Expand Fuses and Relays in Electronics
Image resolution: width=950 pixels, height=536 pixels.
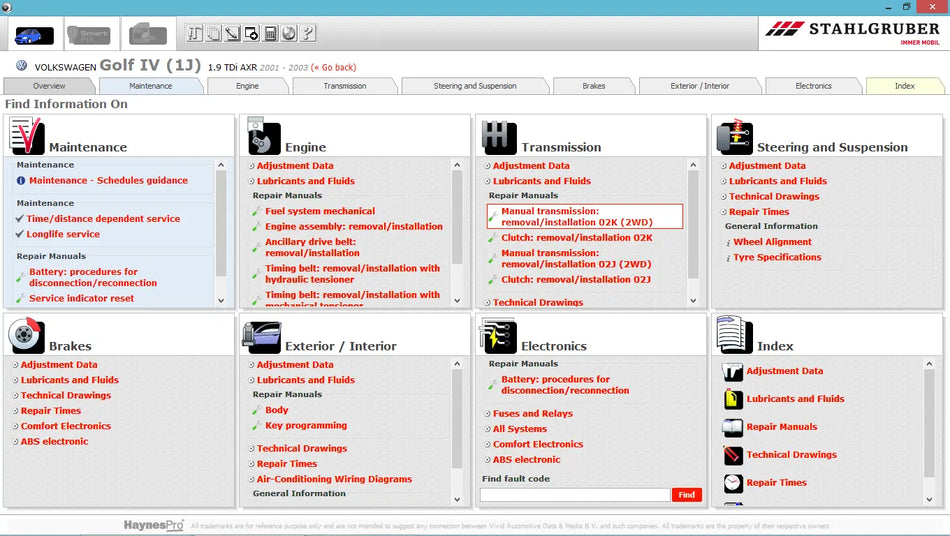tap(532, 414)
